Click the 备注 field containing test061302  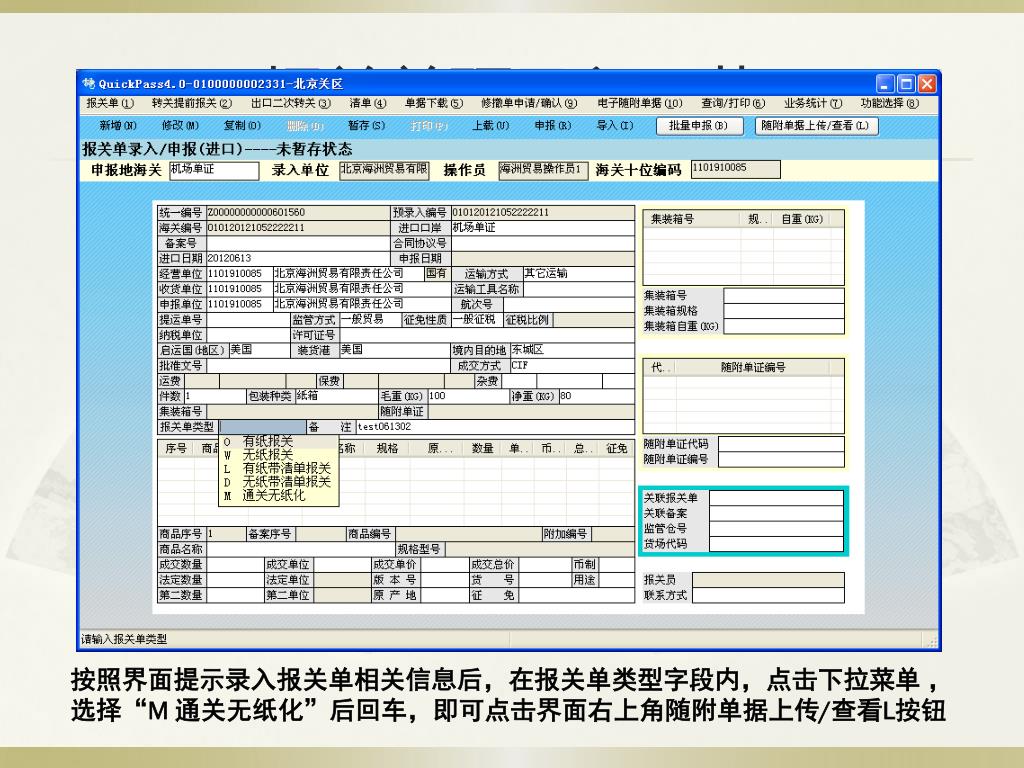495,427
